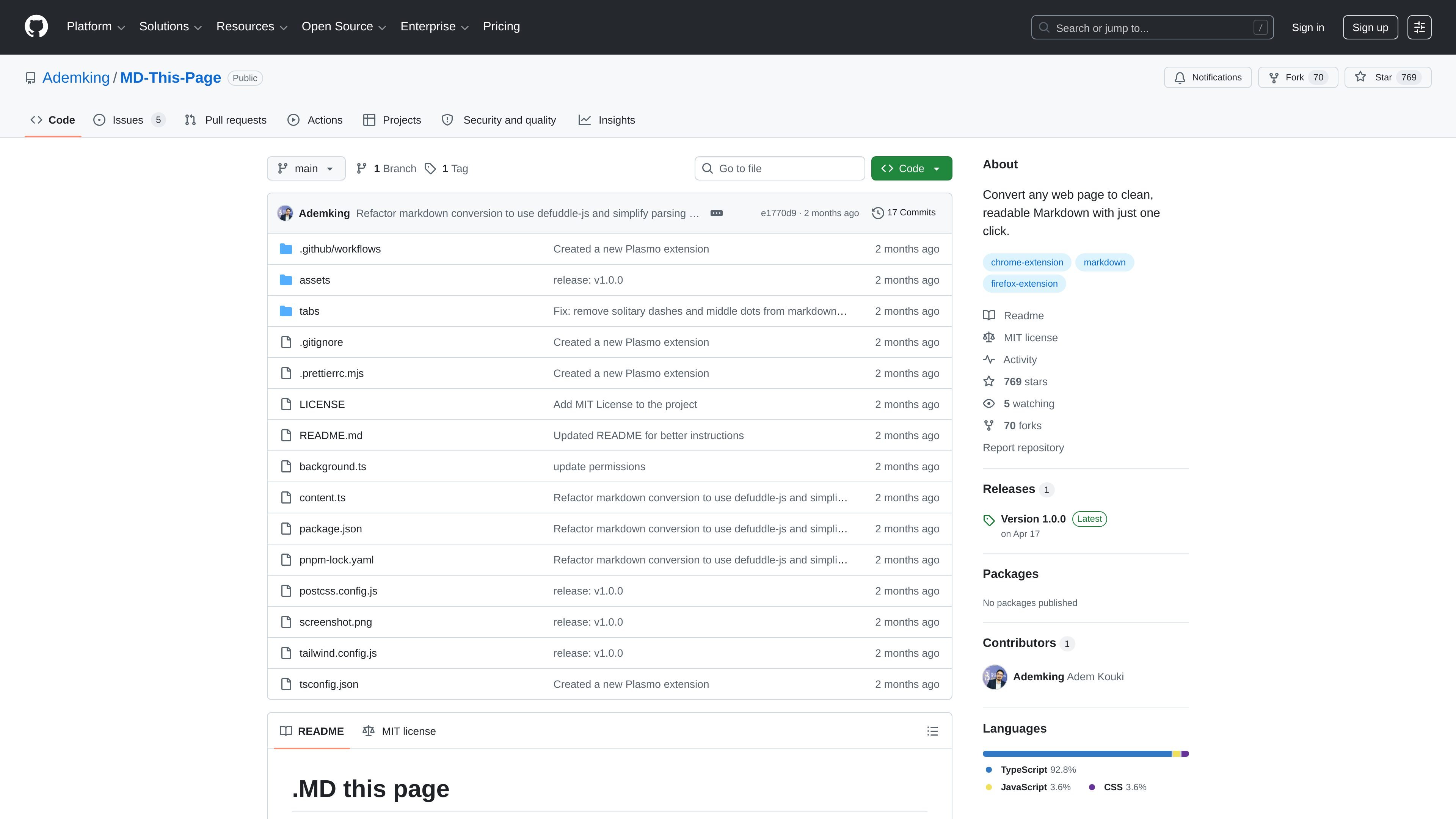This screenshot has height=819, width=1456.
Task: Open the commit message ellipsis expander
Action: pos(716,213)
